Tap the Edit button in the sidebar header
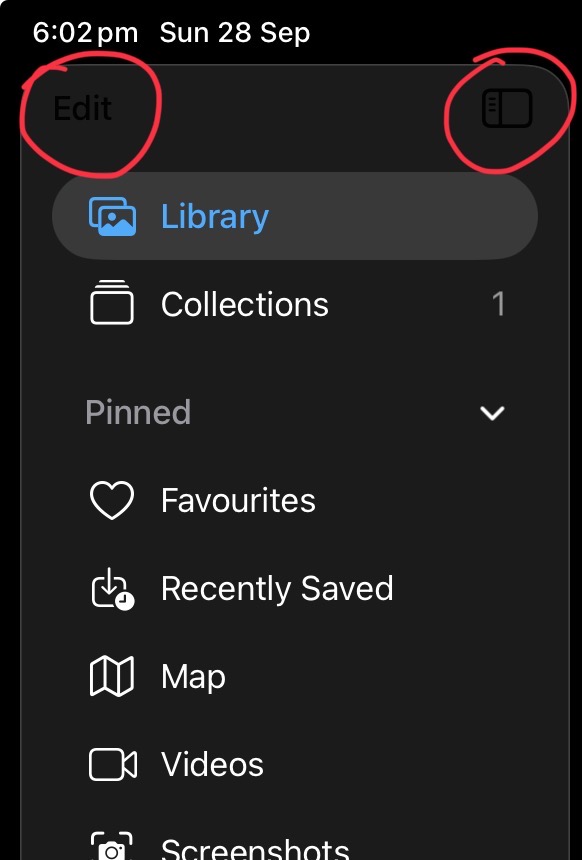The height and width of the screenshot is (860, 582). coord(83,108)
